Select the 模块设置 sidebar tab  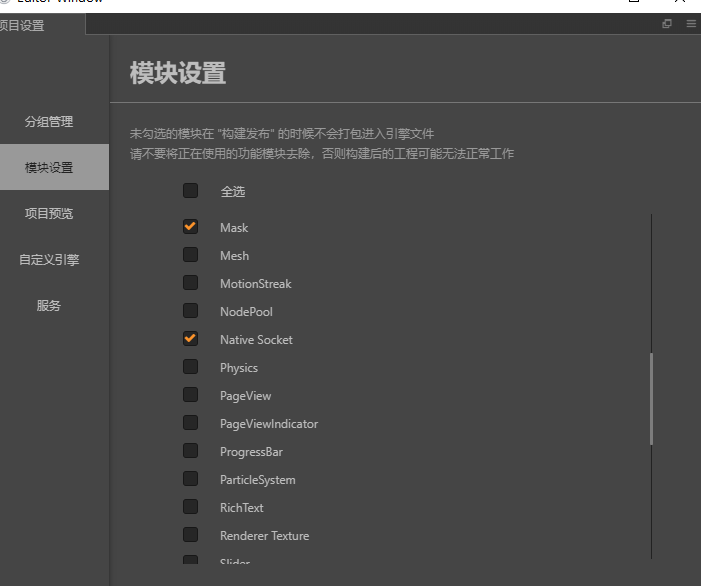[54, 167]
